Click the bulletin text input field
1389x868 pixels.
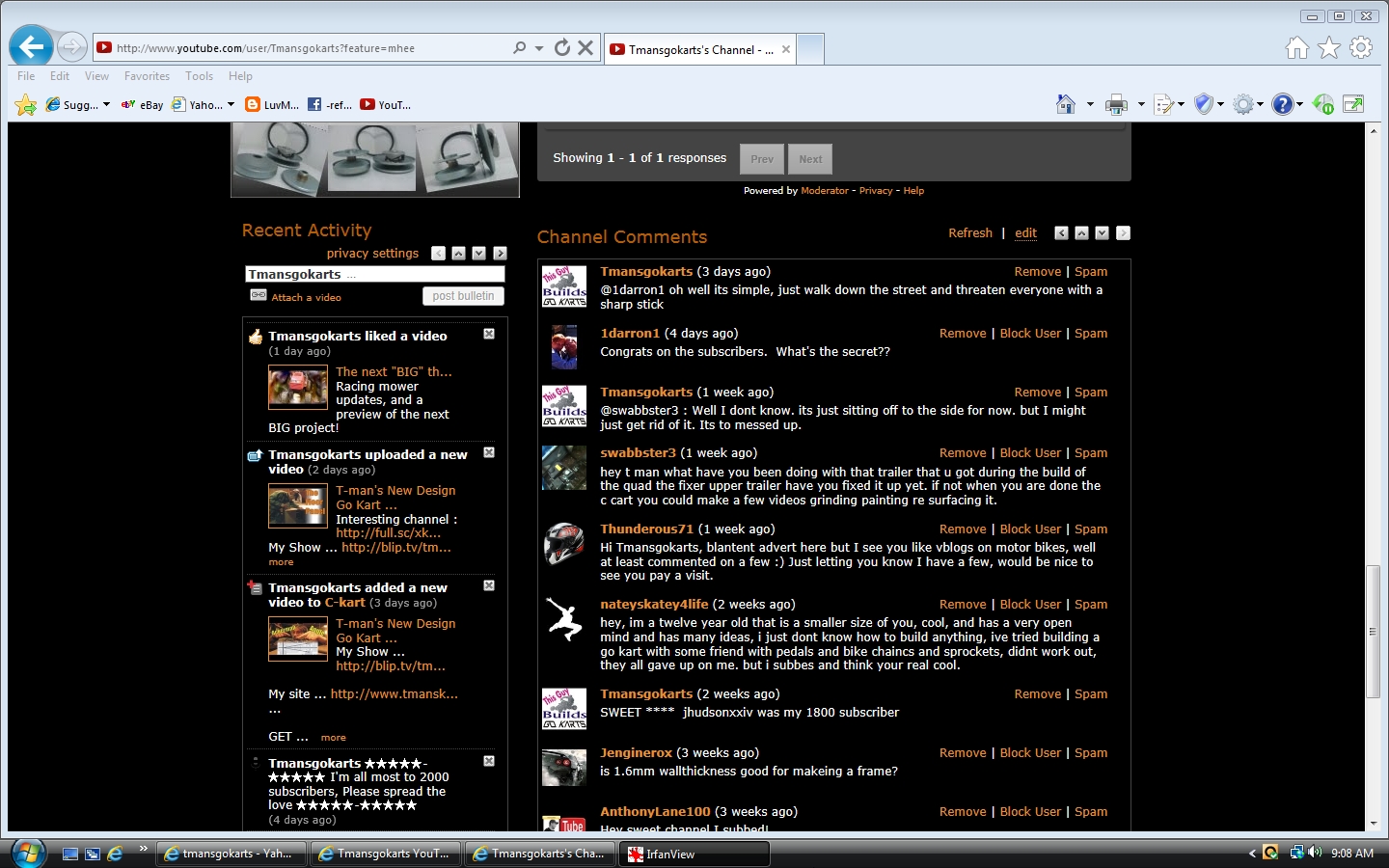click(x=375, y=275)
